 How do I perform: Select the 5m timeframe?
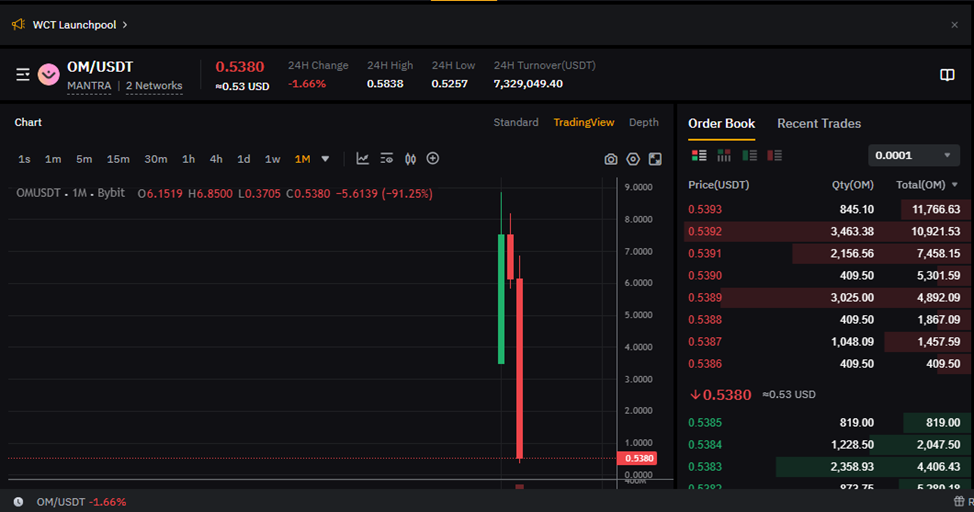(x=84, y=159)
